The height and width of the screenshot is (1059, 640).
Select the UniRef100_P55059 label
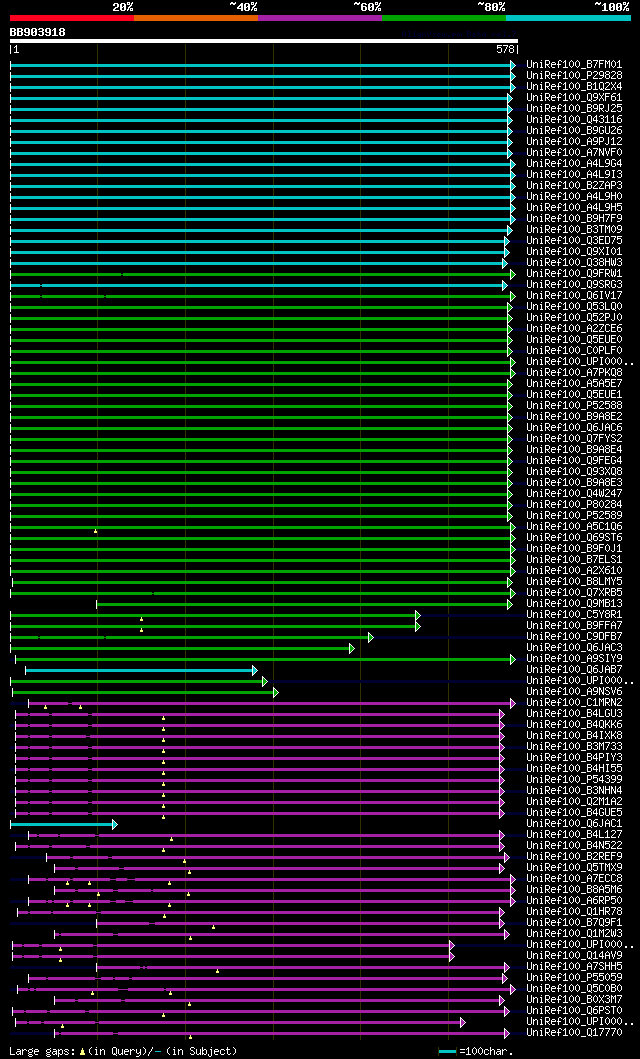pos(574,978)
